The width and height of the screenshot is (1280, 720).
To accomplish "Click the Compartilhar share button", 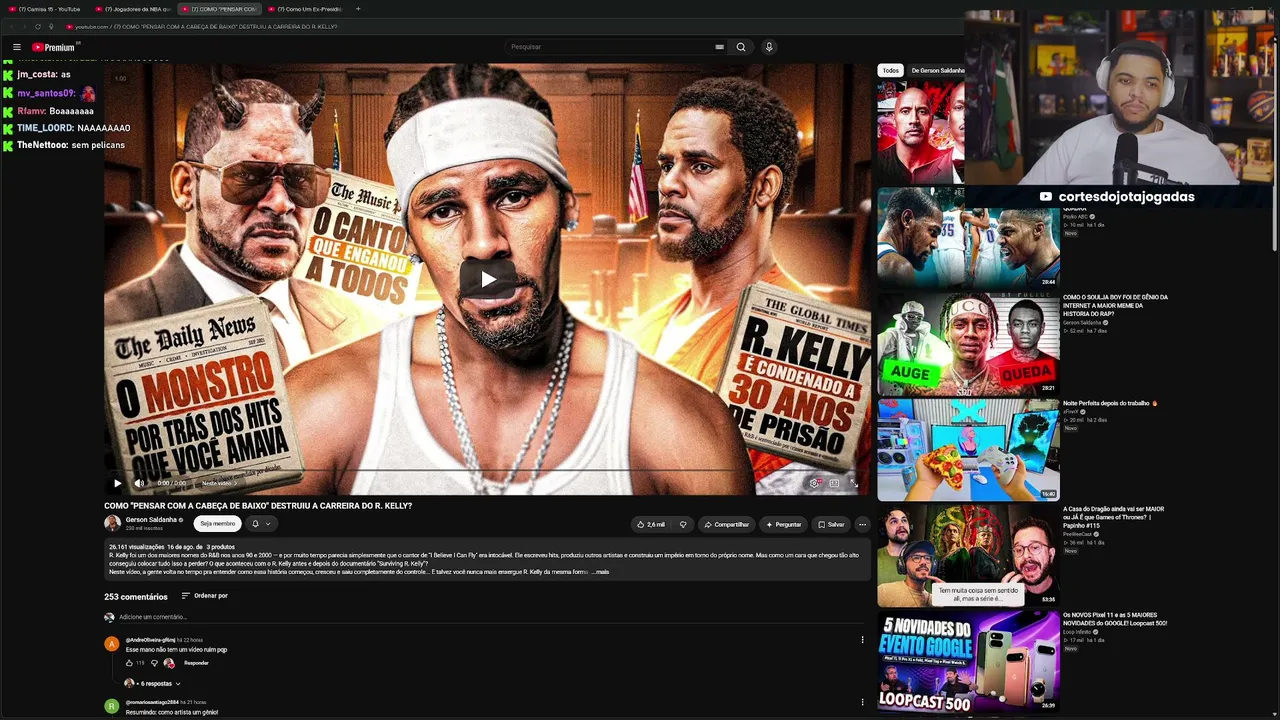I will point(726,524).
